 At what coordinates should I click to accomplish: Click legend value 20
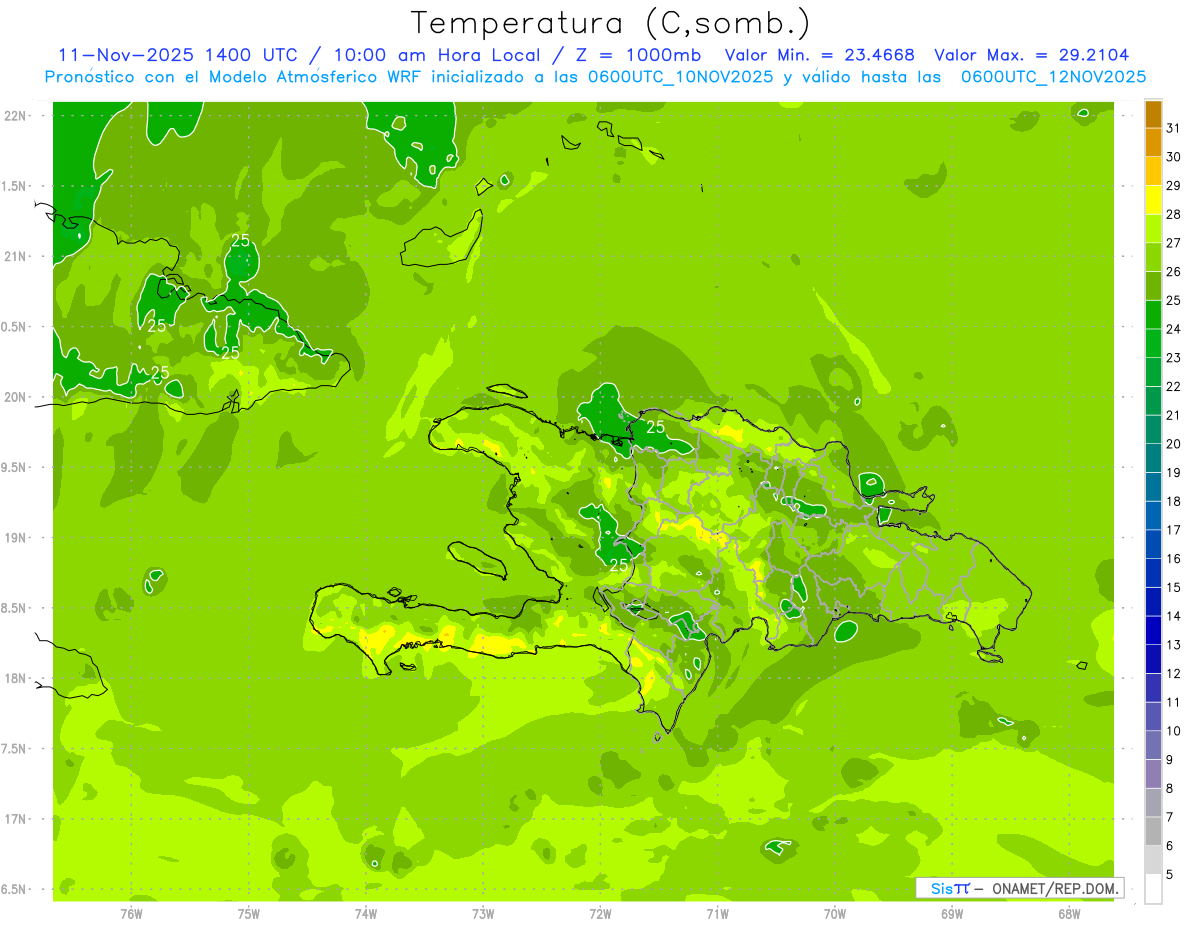[1174, 443]
